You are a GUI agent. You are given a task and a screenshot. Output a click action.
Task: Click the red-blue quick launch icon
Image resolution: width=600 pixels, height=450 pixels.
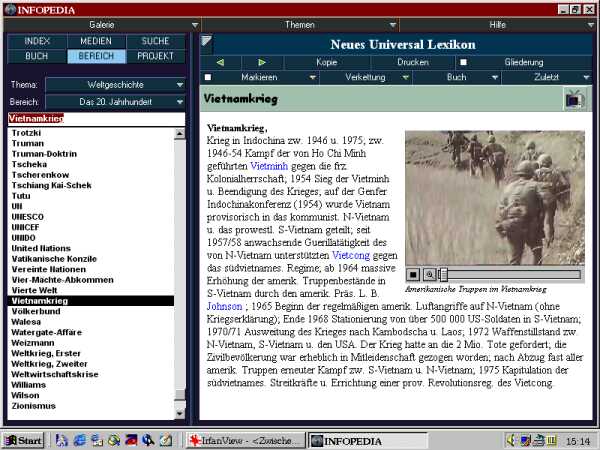point(131,440)
